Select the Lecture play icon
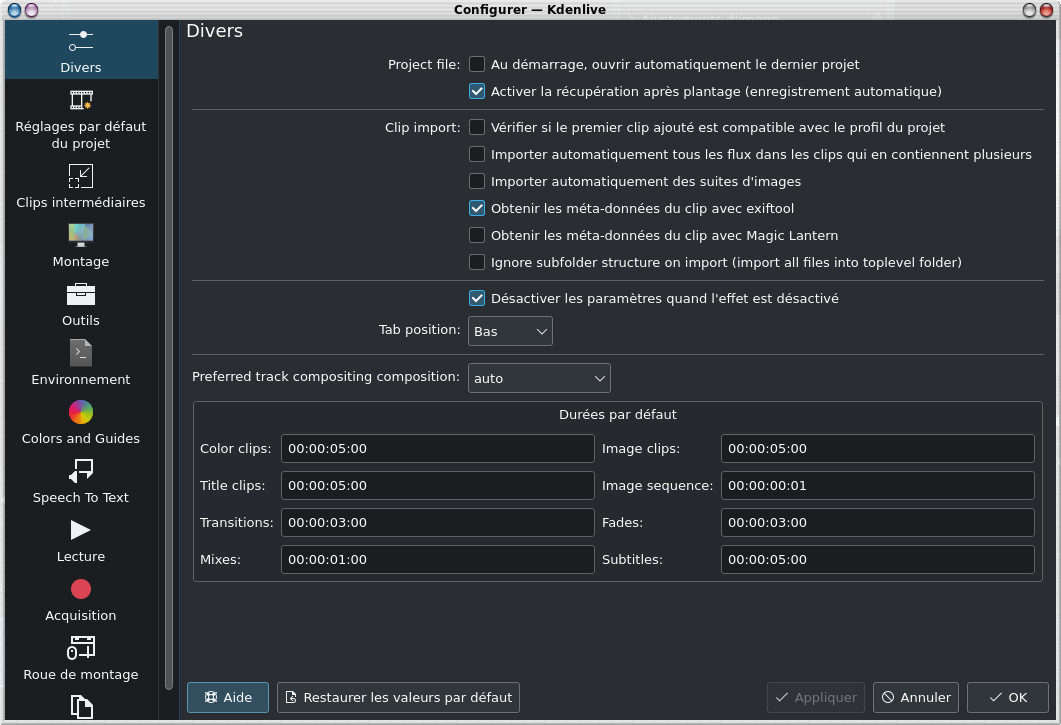 pos(81,530)
